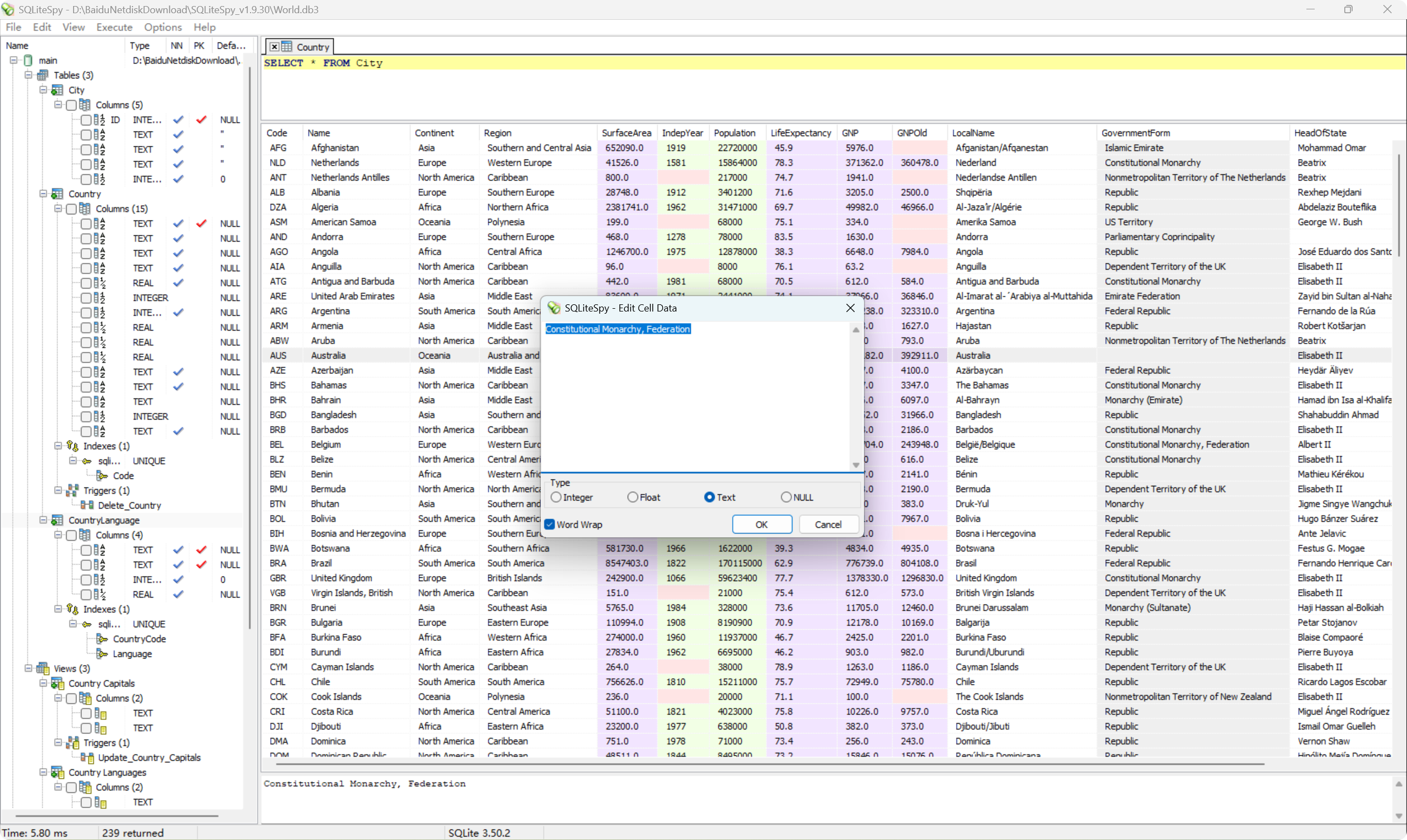
Task: Click the Country Capitals view icon
Action: 57,683
